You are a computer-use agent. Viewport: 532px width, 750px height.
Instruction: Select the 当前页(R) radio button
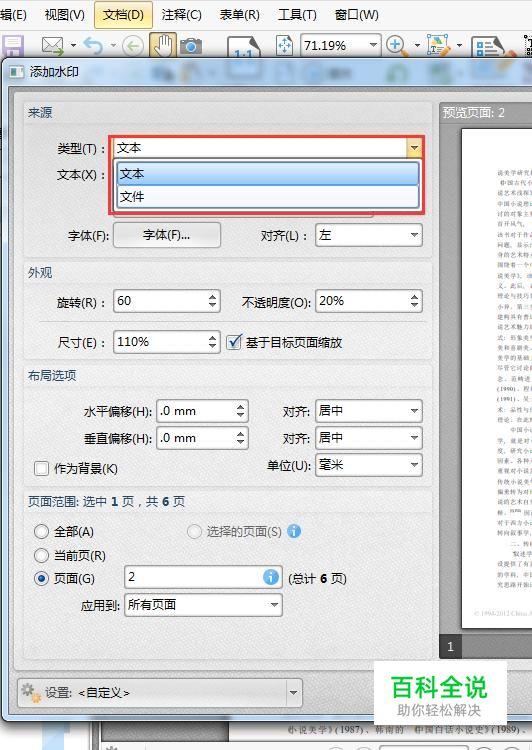42,555
